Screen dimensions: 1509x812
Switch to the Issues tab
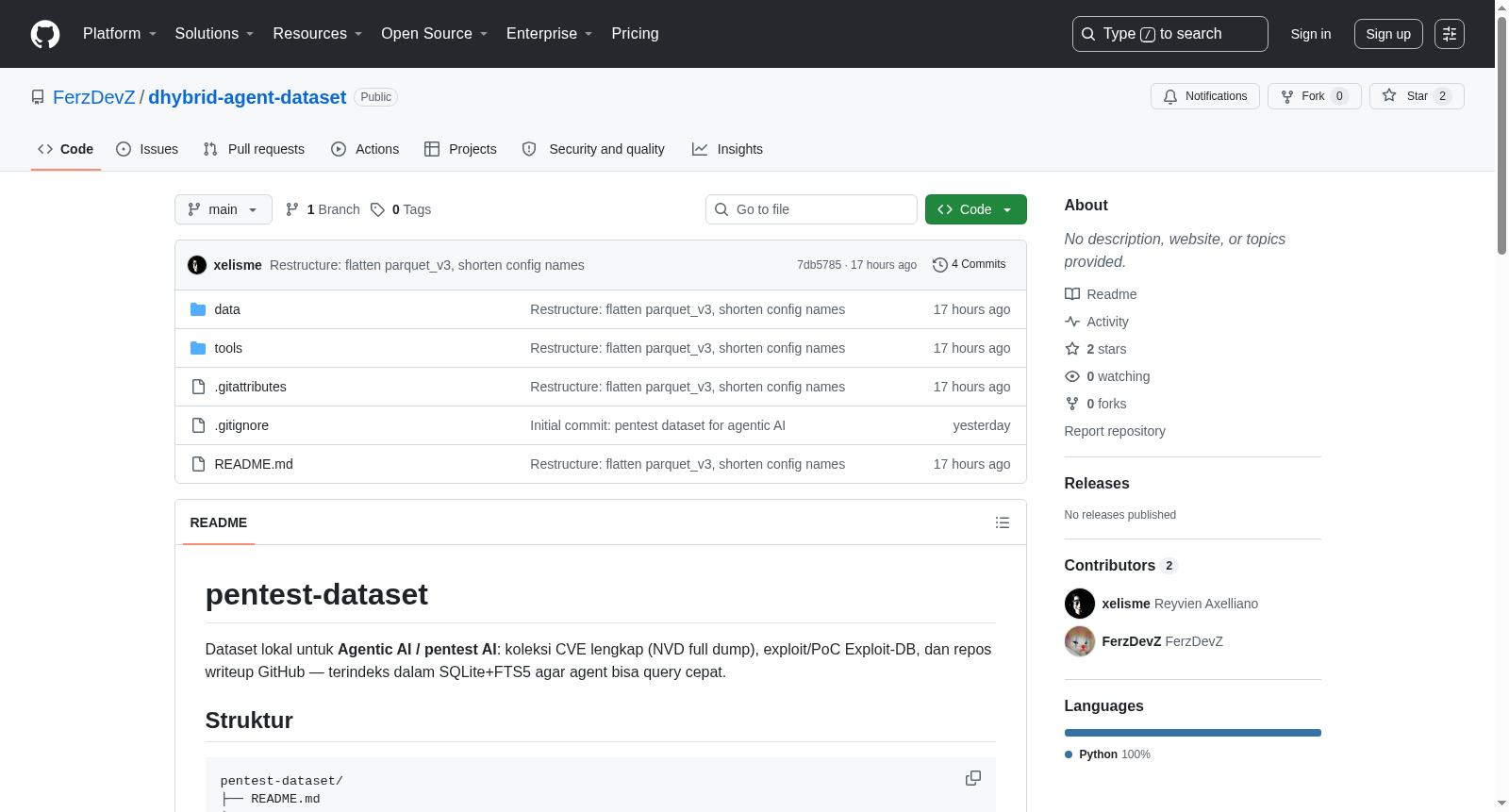point(147,149)
